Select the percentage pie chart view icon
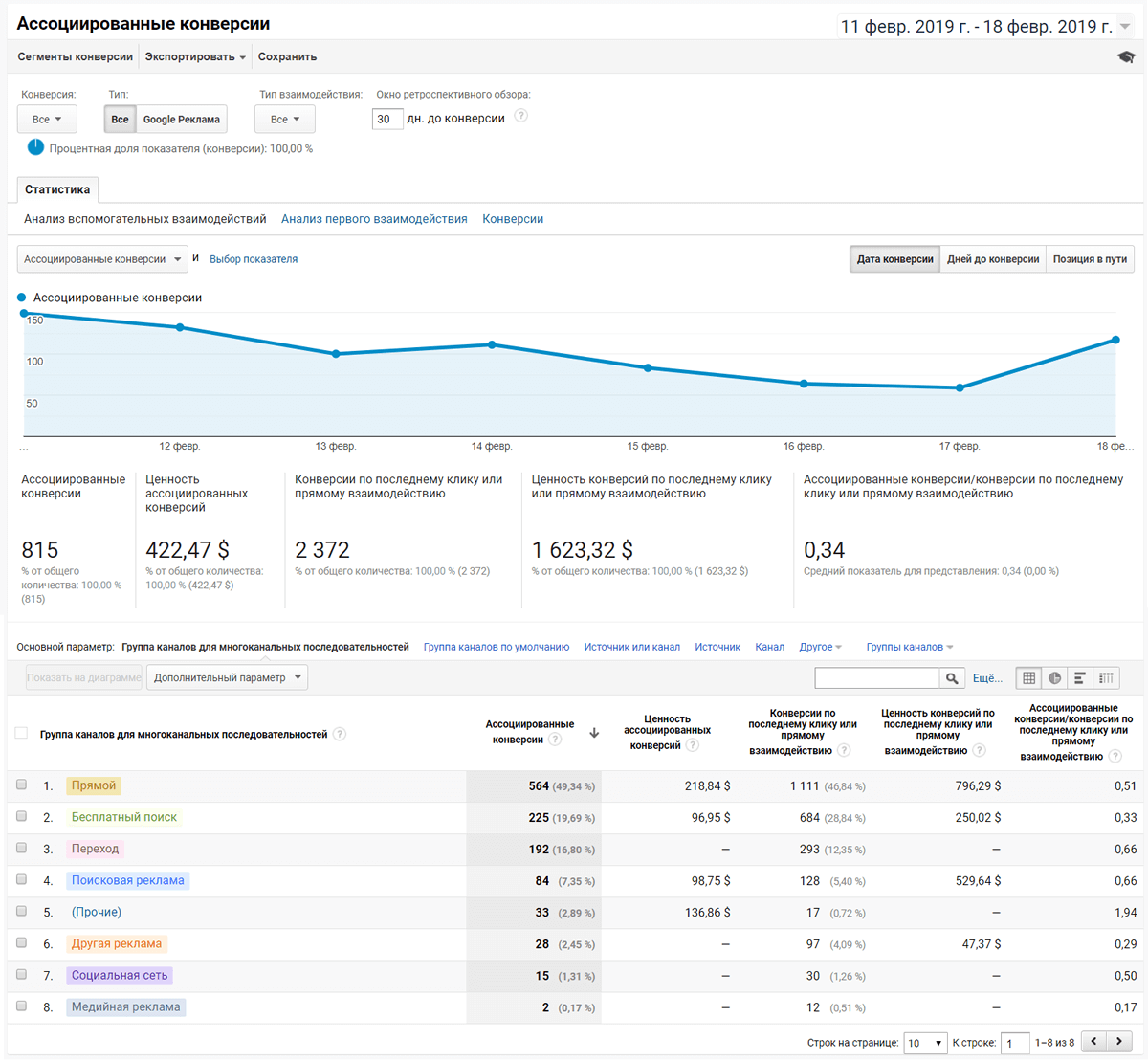1148x1061 pixels. 1055,678
